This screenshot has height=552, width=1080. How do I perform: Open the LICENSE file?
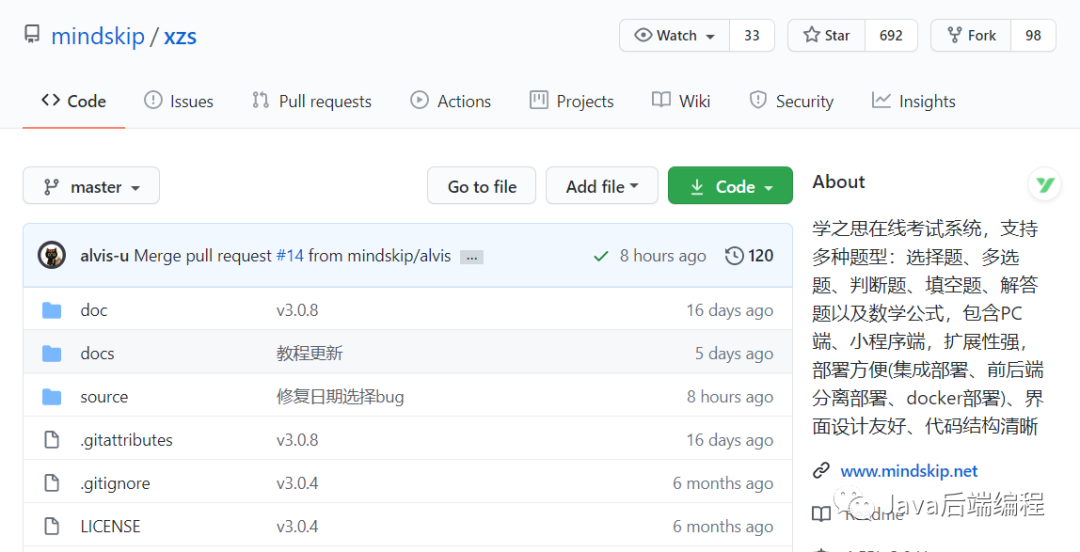coord(110,527)
